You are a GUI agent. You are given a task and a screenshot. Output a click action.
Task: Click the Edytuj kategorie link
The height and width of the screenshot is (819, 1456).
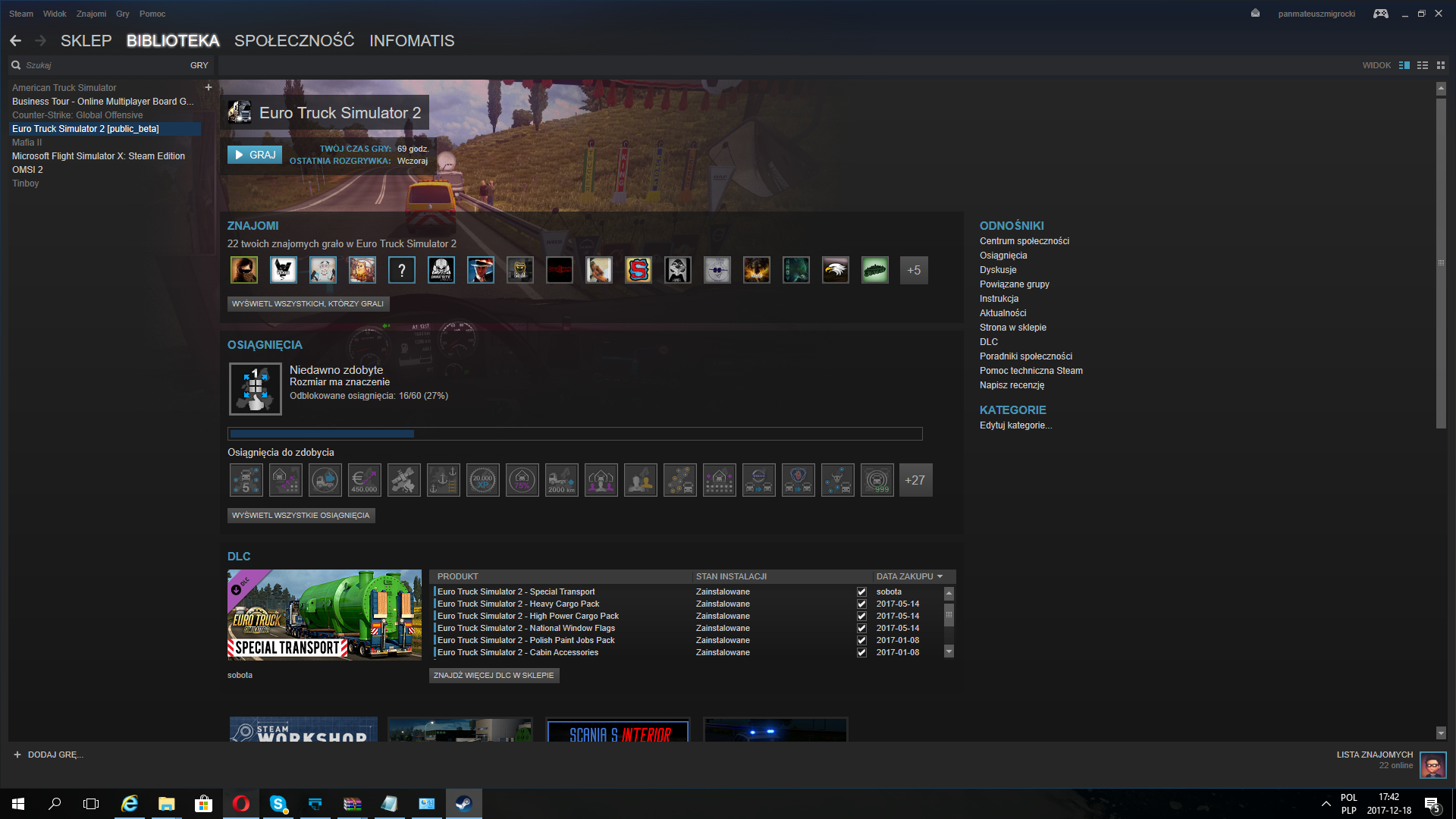(x=1015, y=425)
